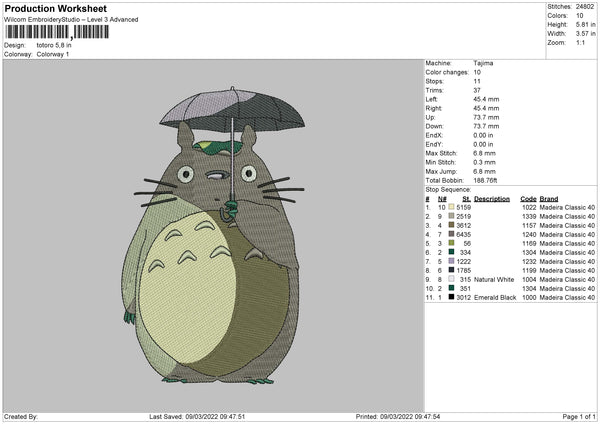
Task: Click the Height value '5.81 in'
Action: (x=585, y=24)
